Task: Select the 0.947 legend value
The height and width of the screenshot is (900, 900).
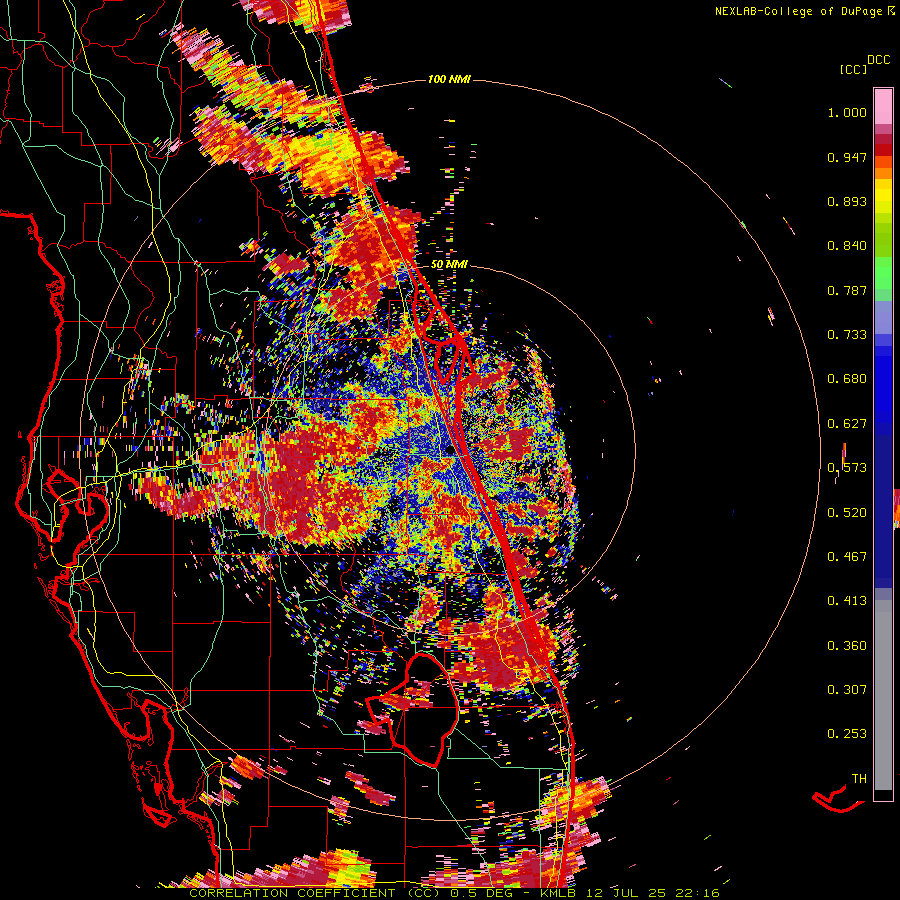Action: pos(847,157)
